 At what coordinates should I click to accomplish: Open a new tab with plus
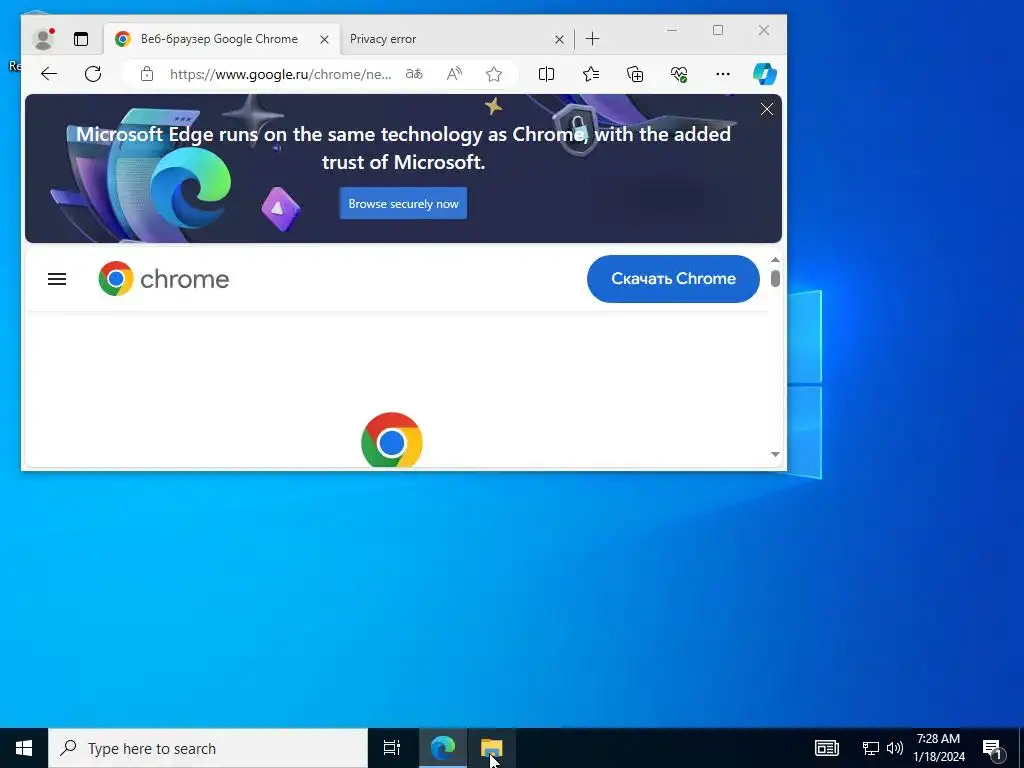coord(592,39)
